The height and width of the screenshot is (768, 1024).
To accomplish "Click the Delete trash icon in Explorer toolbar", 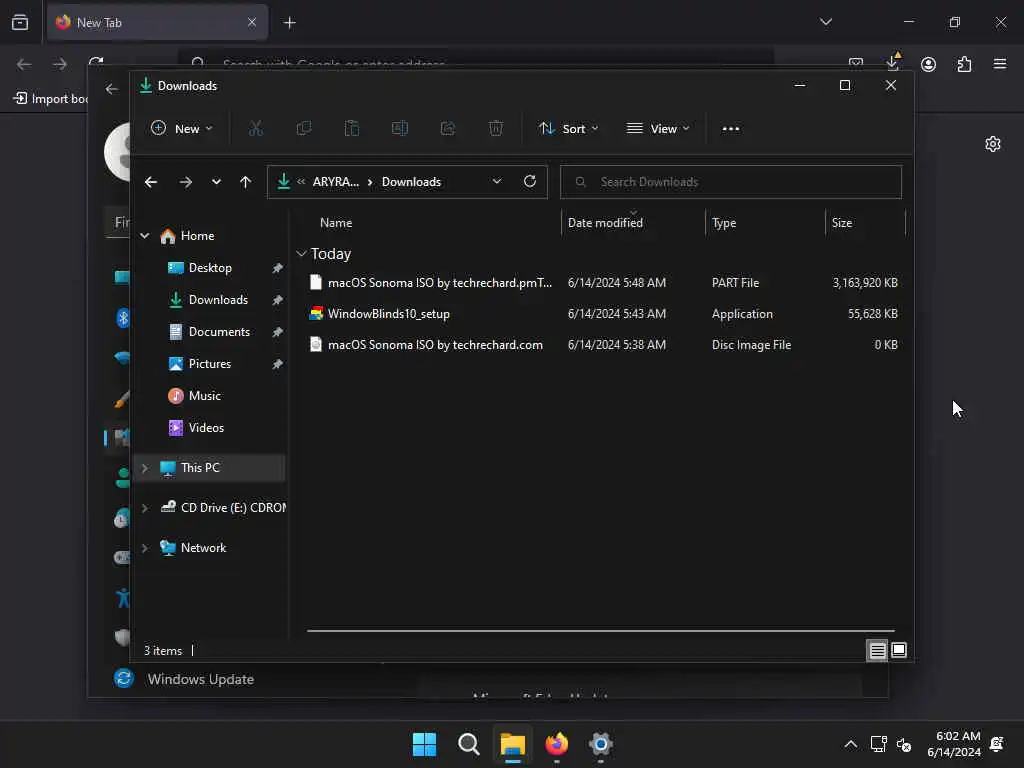I will (496, 129).
